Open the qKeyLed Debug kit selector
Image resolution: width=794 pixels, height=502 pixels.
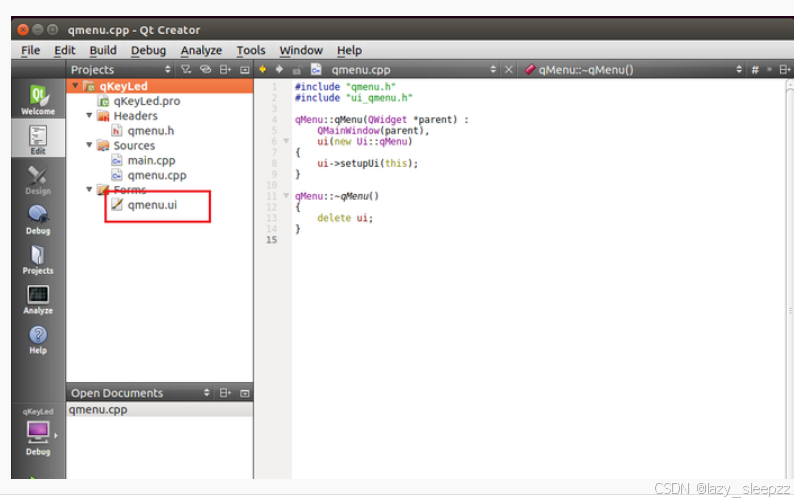pos(38,432)
